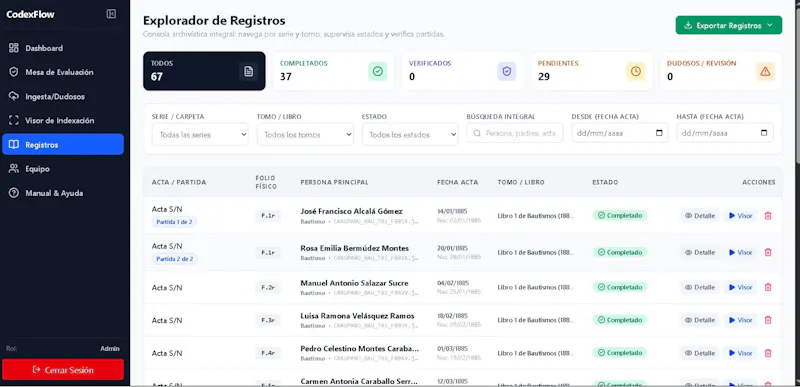
Task: Focus the Búsqueda Integral search field
Action: tap(515, 133)
